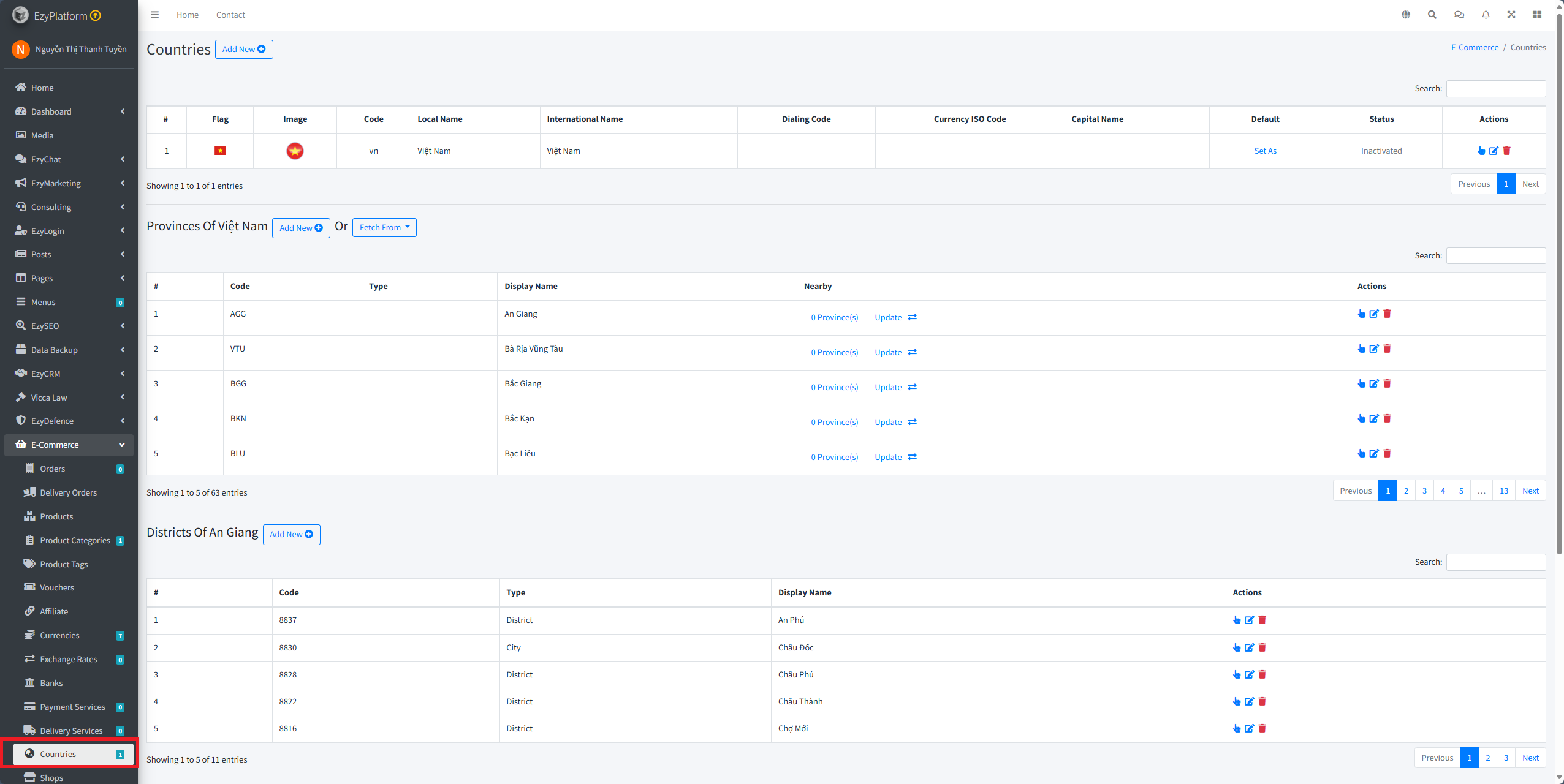Open the notifications bell
The height and width of the screenshot is (784, 1564).
(x=1486, y=15)
